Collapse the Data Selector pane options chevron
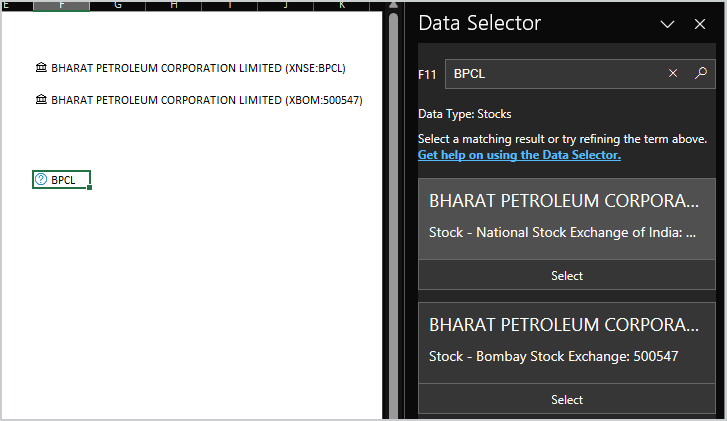 (x=667, y=24)
